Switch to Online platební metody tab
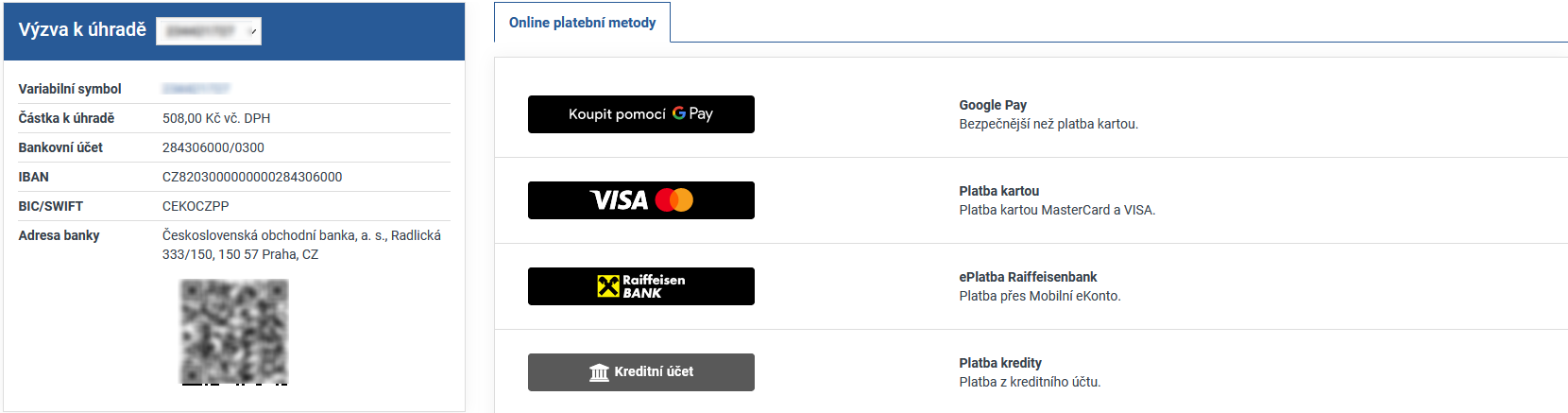 coord(582,23)
